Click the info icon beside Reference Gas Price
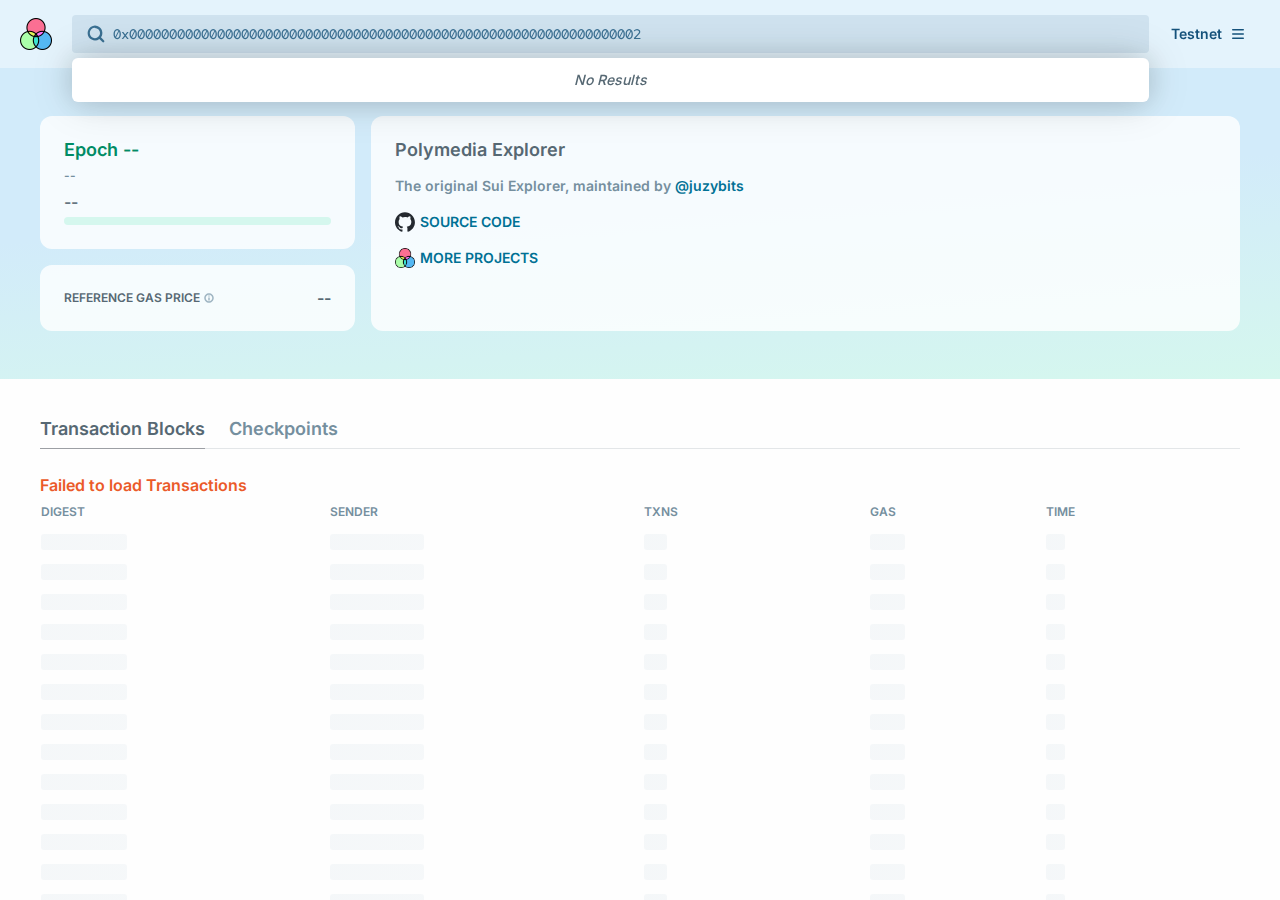 pyautogui.click(x=209, y=298)
